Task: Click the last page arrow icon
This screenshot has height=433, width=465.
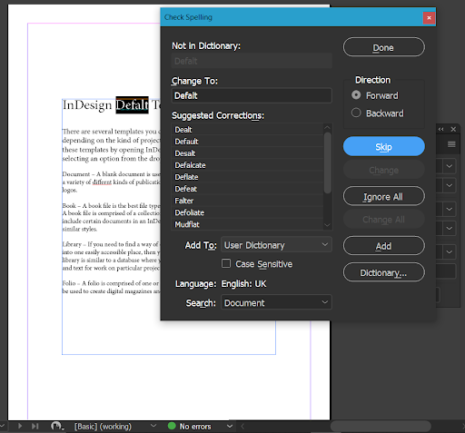Action: tap(35, 426)
